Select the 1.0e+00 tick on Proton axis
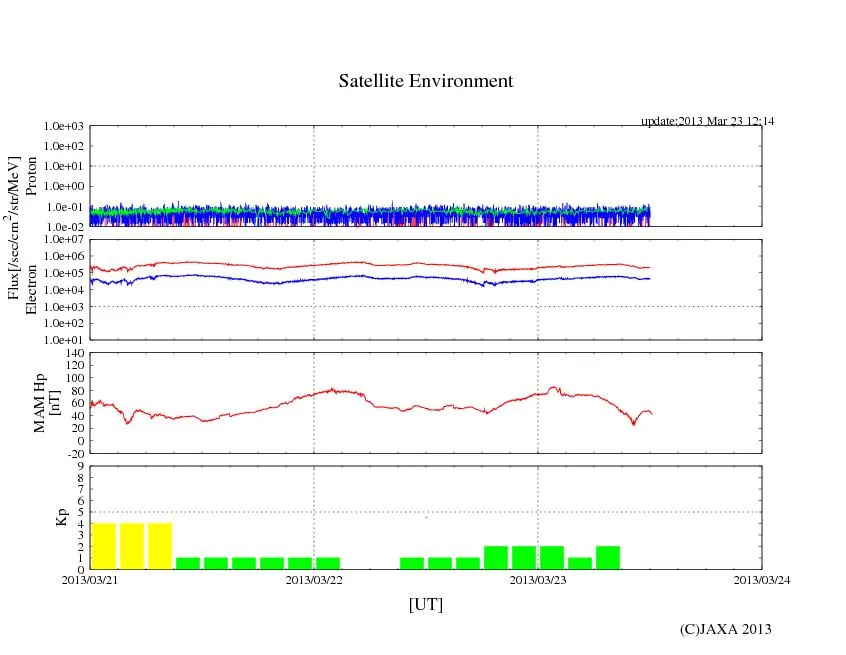The height and width of the screenshot is (655, 846). click(x=64, y=186)
